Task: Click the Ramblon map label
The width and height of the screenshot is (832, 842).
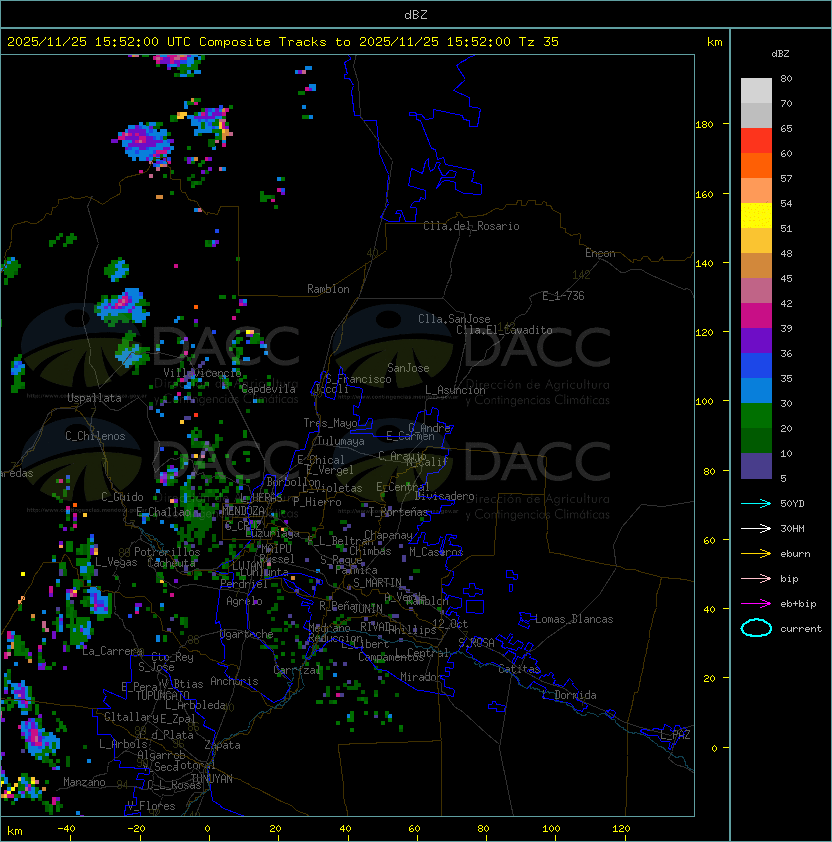Action: click(328, 289)
